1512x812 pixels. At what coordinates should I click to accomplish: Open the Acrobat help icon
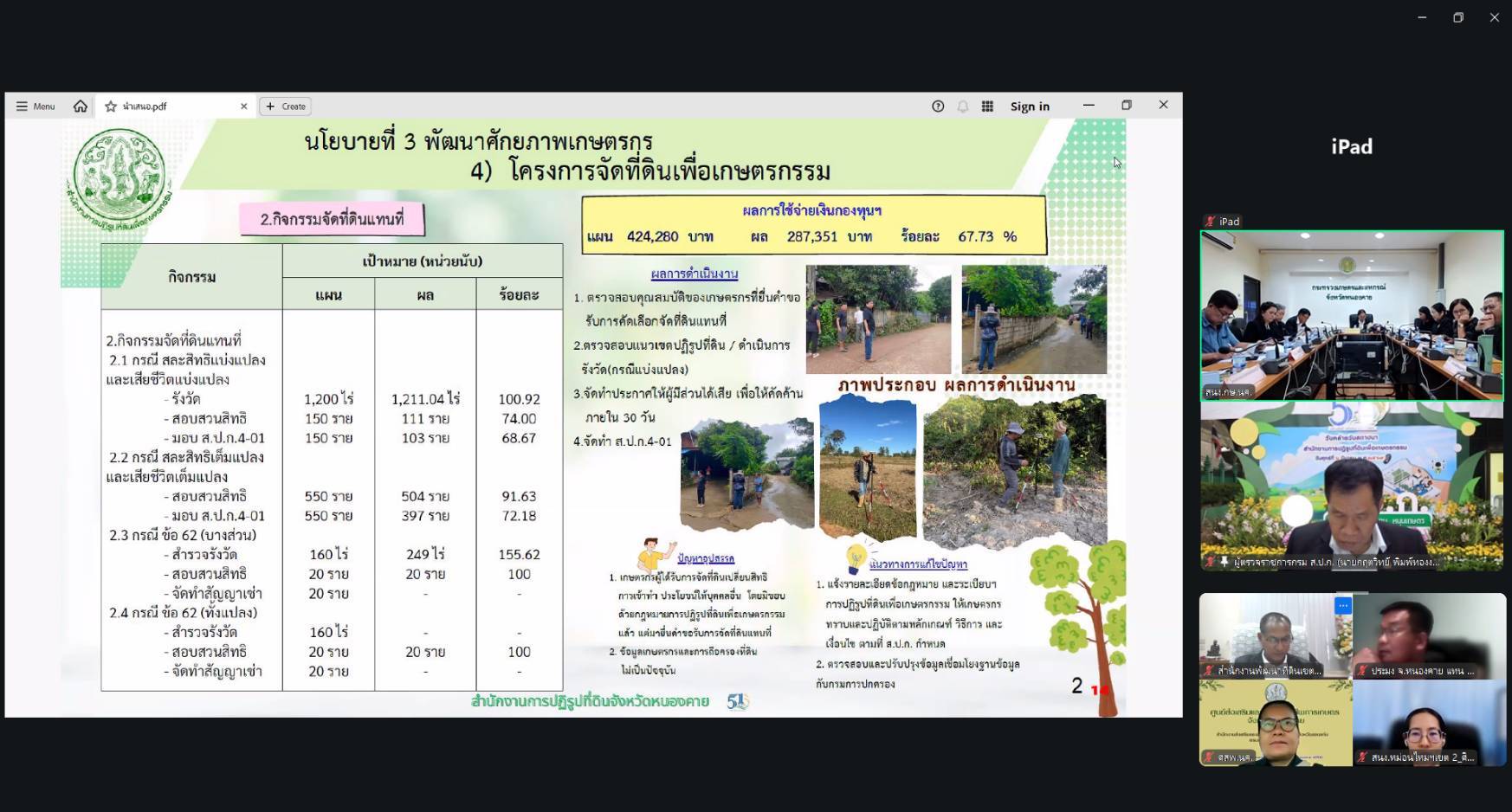pyautogui.click(x=938, y=106)
